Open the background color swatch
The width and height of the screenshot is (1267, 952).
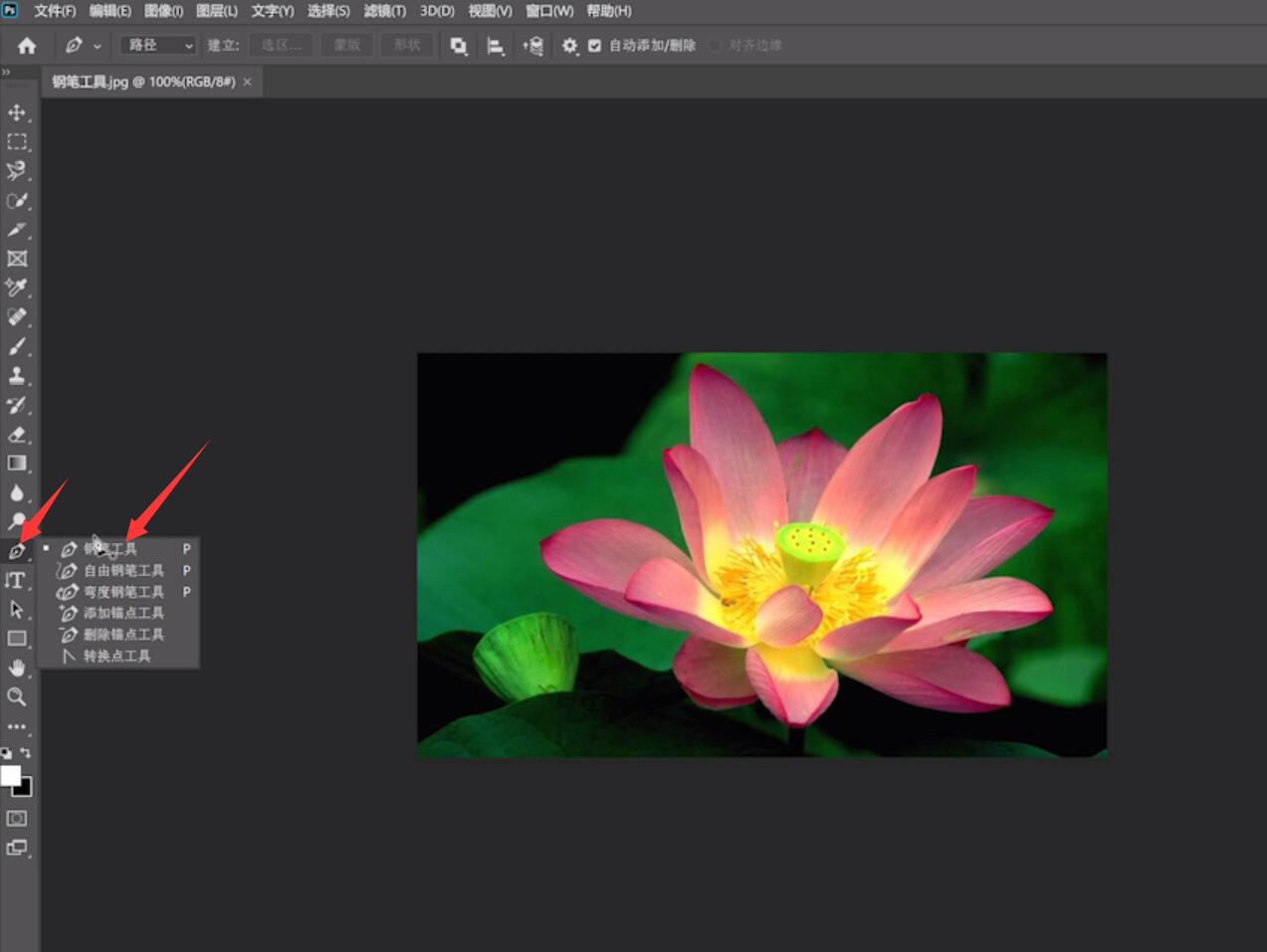(x=25, y=790)
